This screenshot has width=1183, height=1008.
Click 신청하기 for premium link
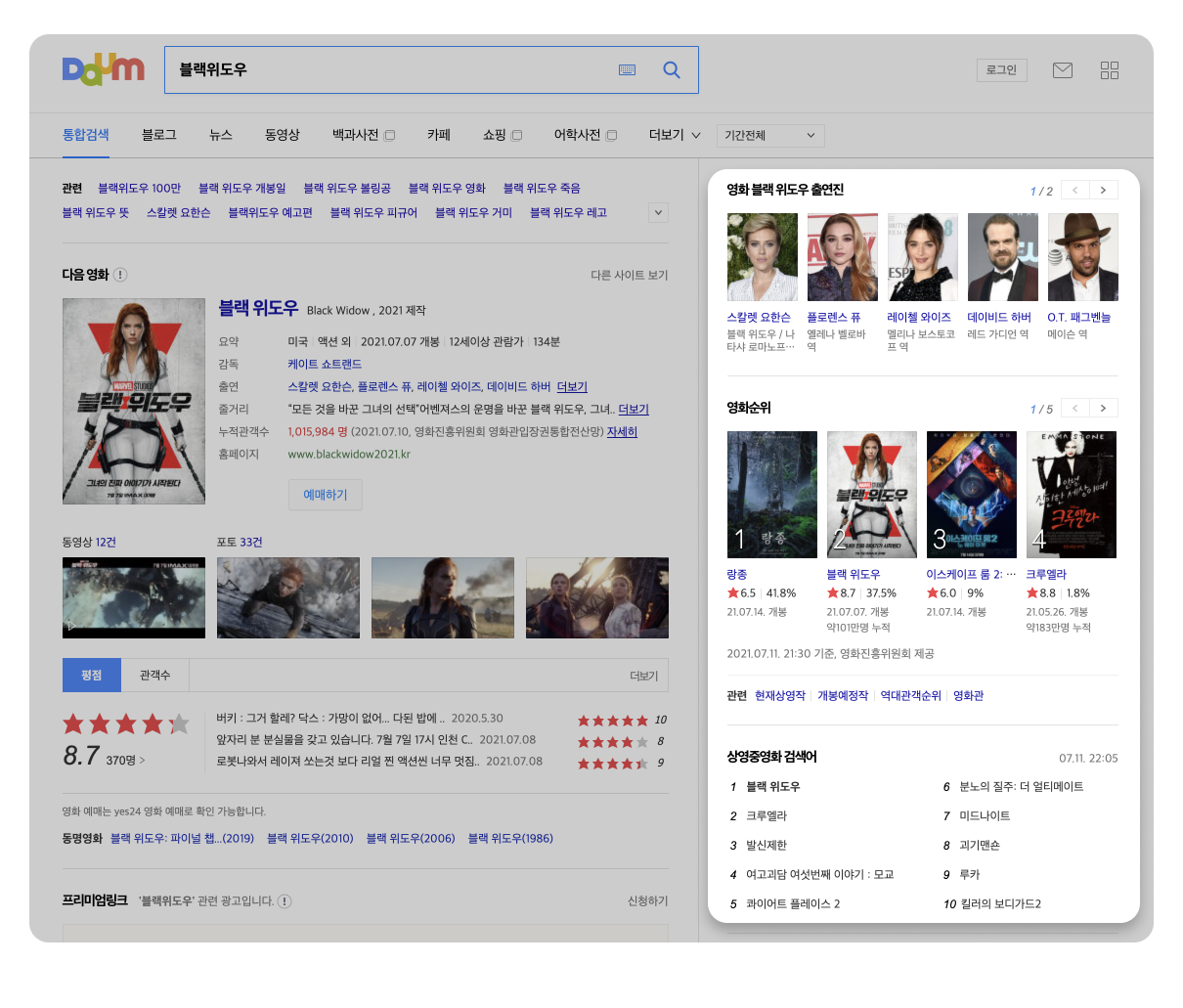pyautogui.click(x=647, y=900)
